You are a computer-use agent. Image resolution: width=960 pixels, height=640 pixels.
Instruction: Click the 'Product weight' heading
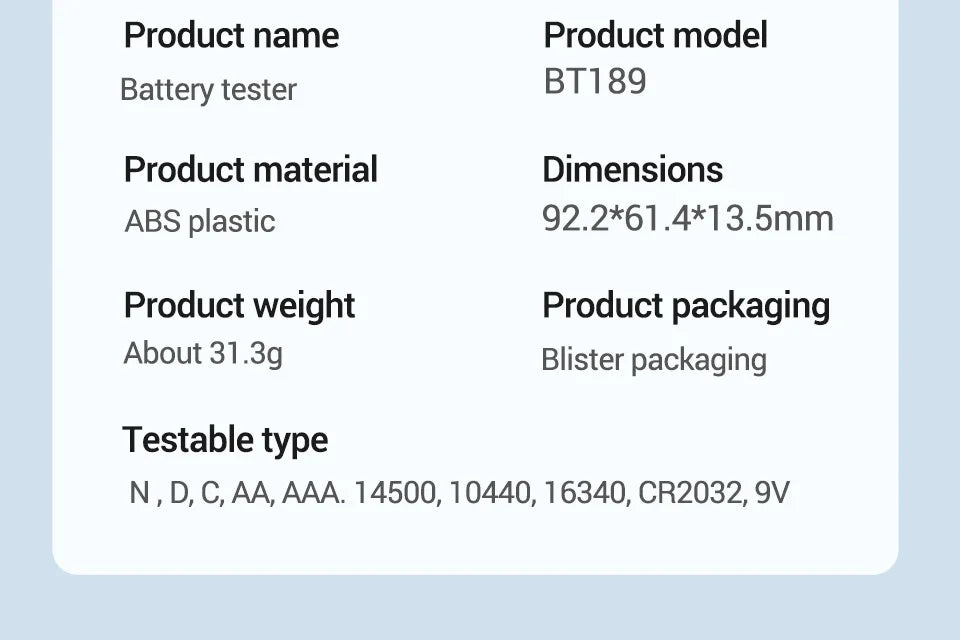click(239, 305)
